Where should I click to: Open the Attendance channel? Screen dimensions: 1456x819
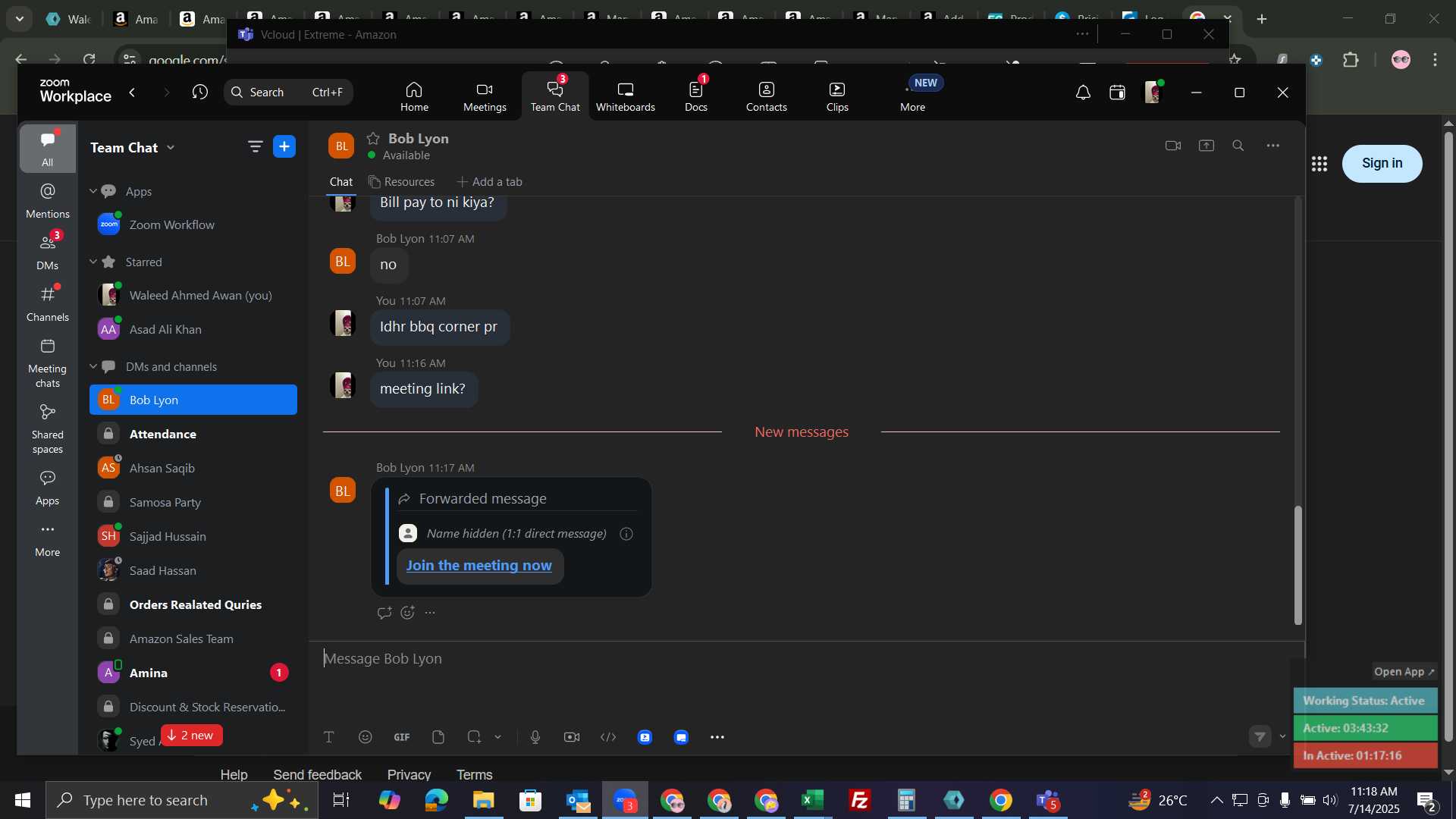click(193, 435)
